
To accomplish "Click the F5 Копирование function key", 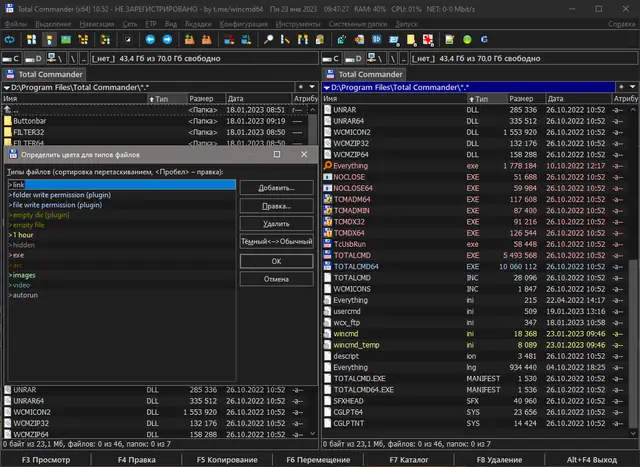I will point(228,459).
